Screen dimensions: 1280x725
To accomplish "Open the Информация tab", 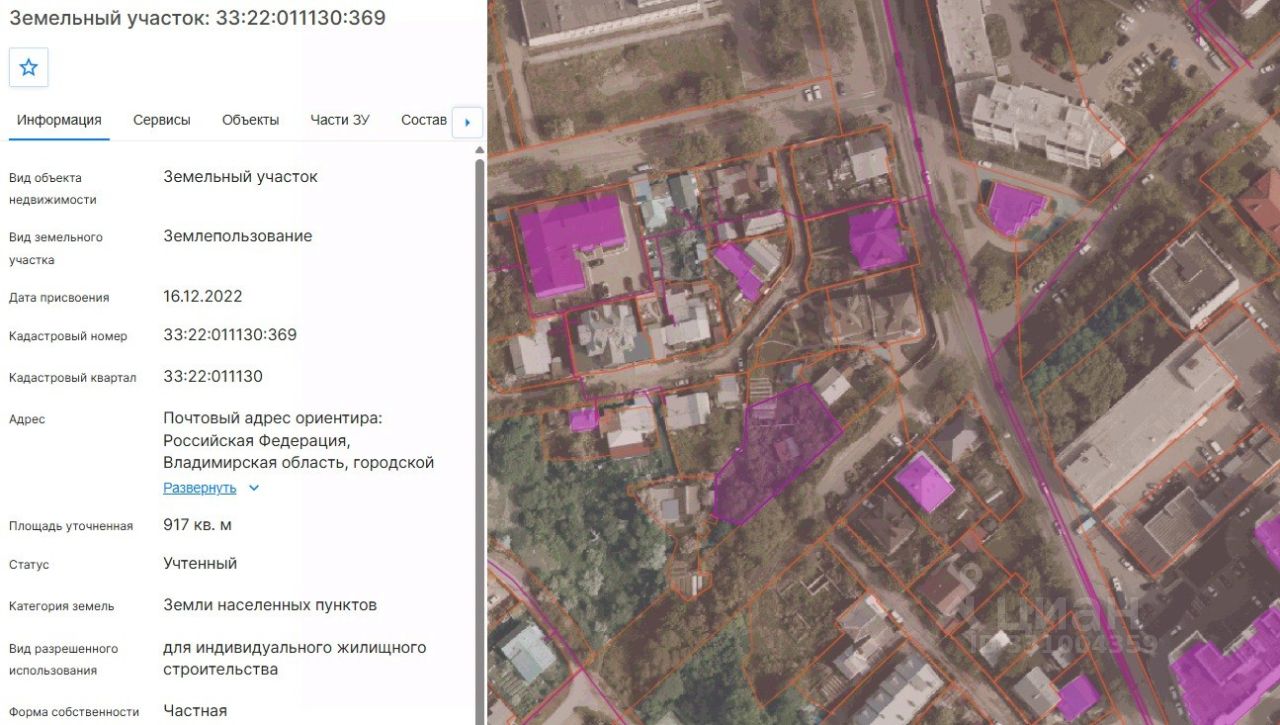I will (59, 120).
